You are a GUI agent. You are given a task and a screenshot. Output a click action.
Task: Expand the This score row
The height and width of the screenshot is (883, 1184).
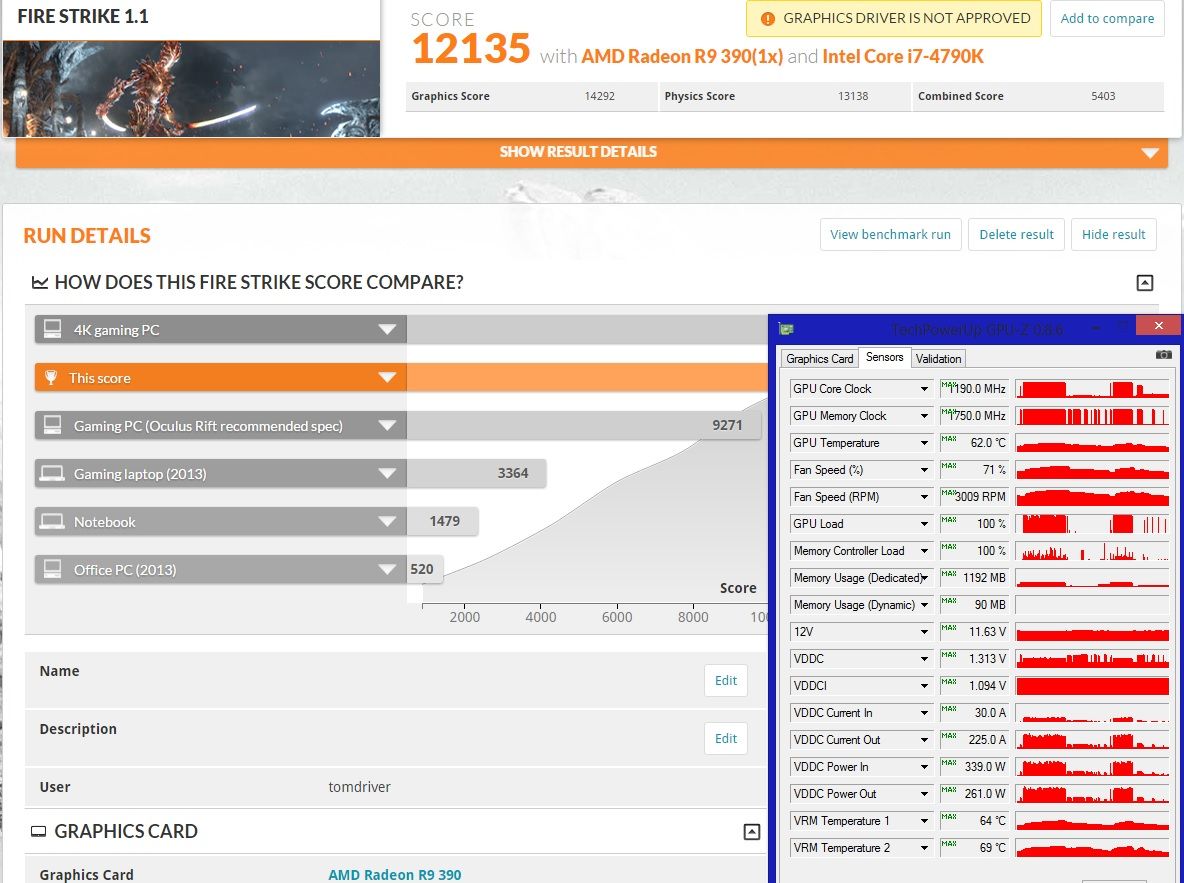click(387, 377)
